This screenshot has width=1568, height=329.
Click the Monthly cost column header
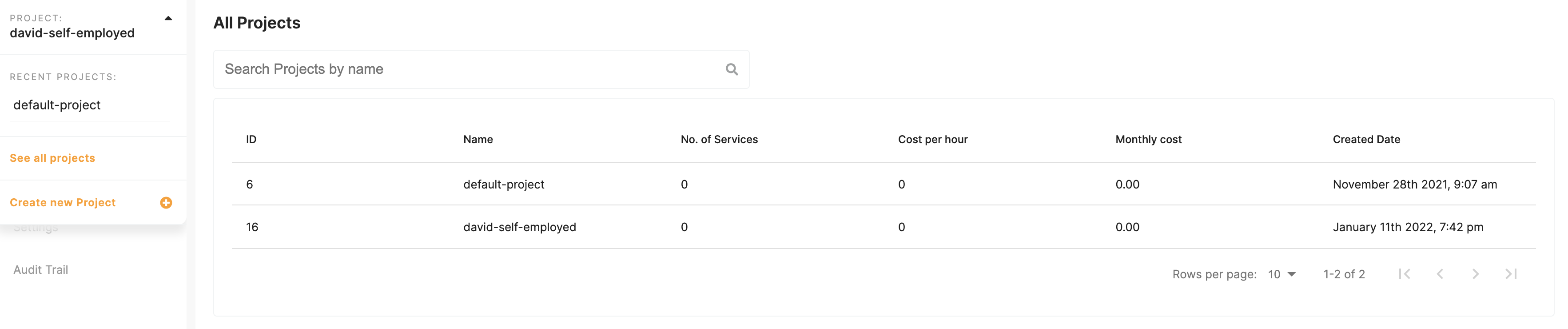click(1148, 140)
